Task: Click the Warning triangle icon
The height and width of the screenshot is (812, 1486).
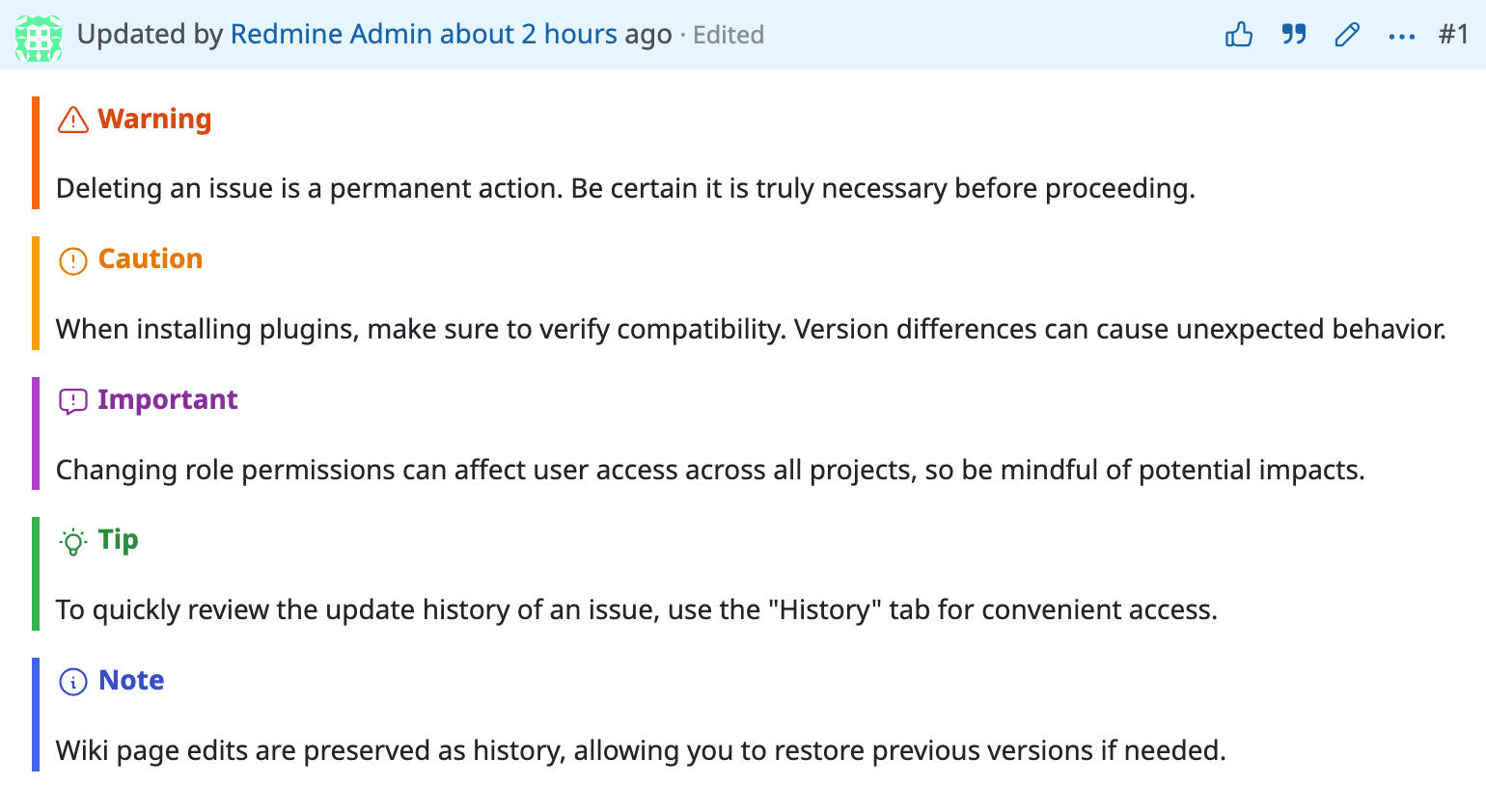Action: click(x=73, y=121)
